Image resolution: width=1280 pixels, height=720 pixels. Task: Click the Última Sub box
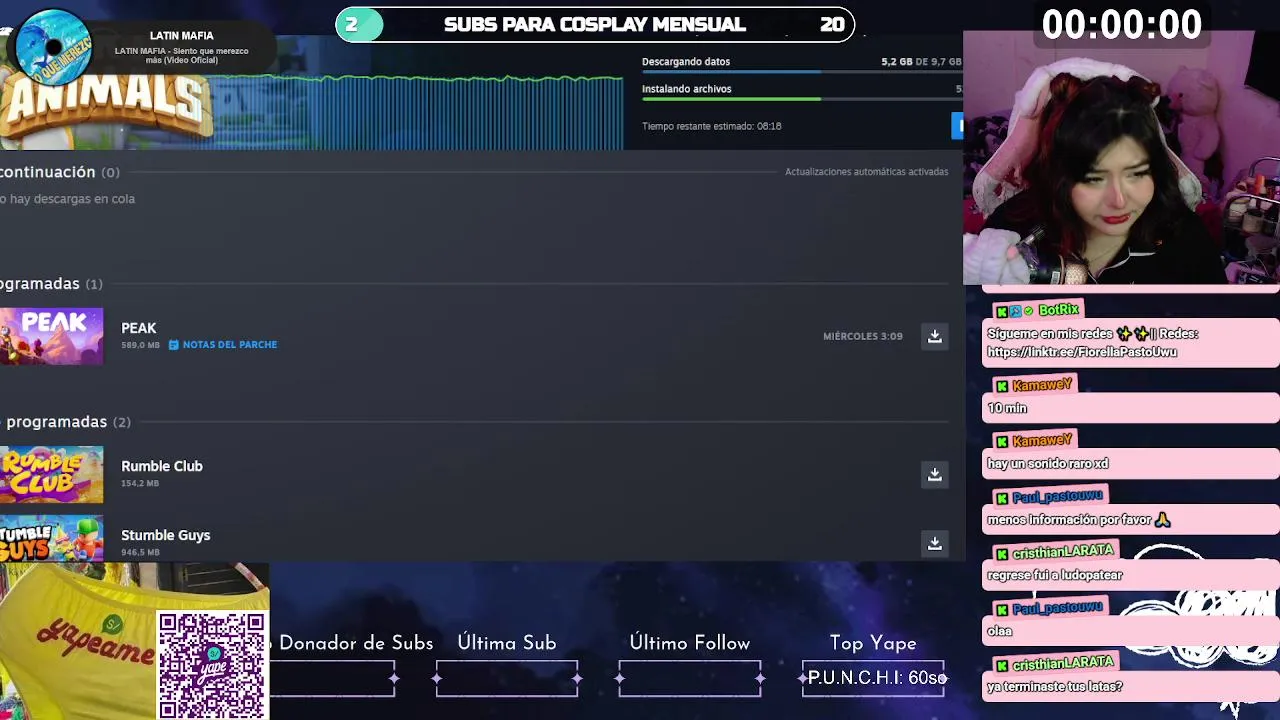(507, 678)
